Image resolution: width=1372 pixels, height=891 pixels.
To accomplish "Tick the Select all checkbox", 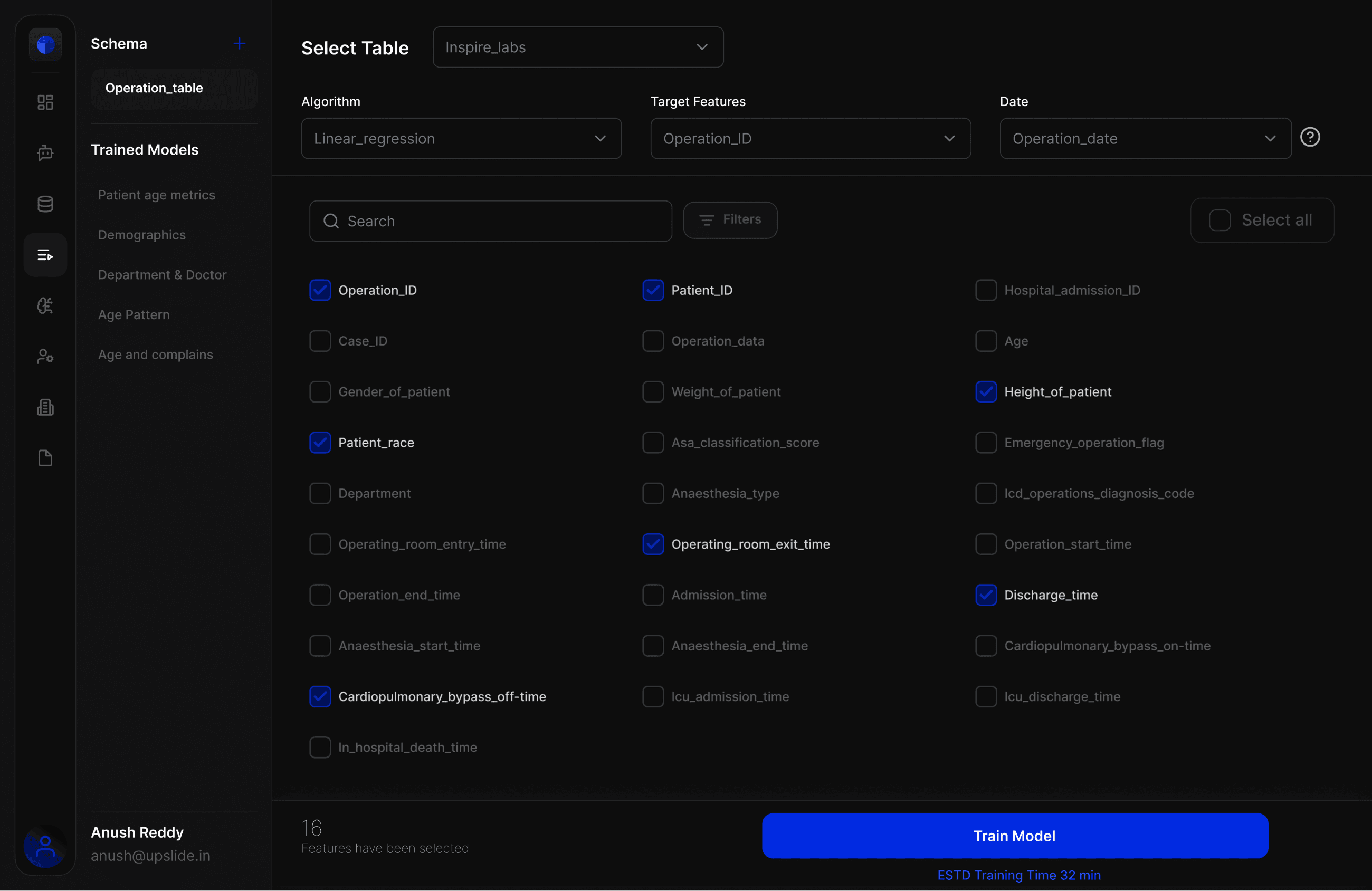I will (x=1219, y=220).
